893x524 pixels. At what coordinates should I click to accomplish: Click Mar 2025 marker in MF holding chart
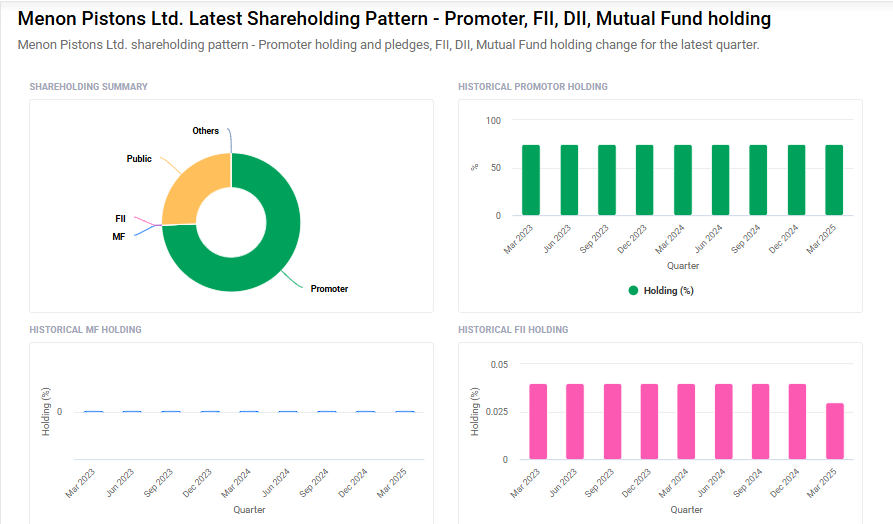point(405,411)
